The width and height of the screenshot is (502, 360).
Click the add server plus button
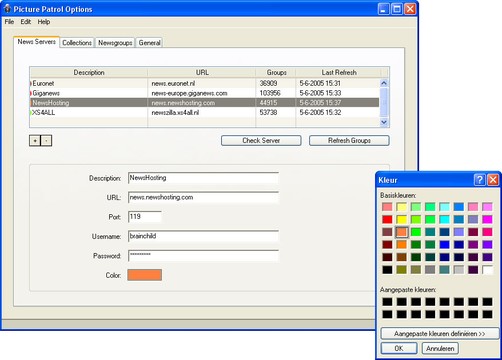35,141
